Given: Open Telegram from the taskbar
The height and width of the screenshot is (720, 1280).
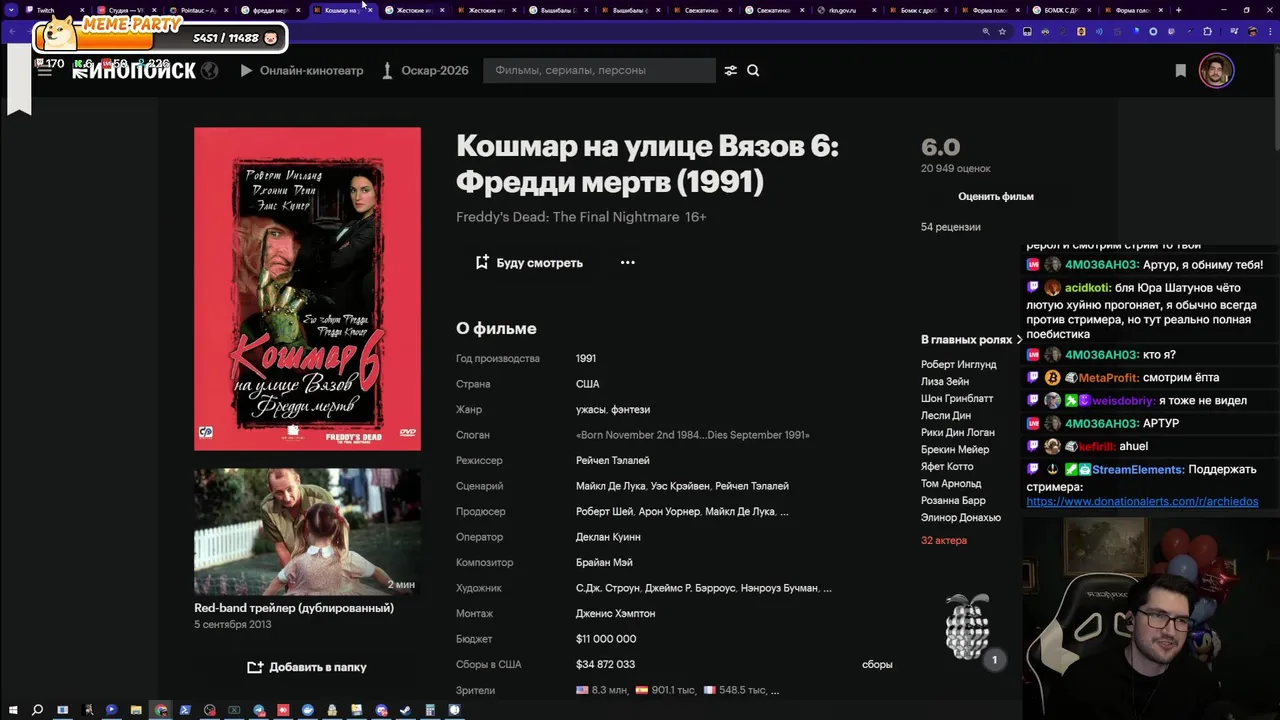Looking at the screenshot, I should tap(259, 710).
